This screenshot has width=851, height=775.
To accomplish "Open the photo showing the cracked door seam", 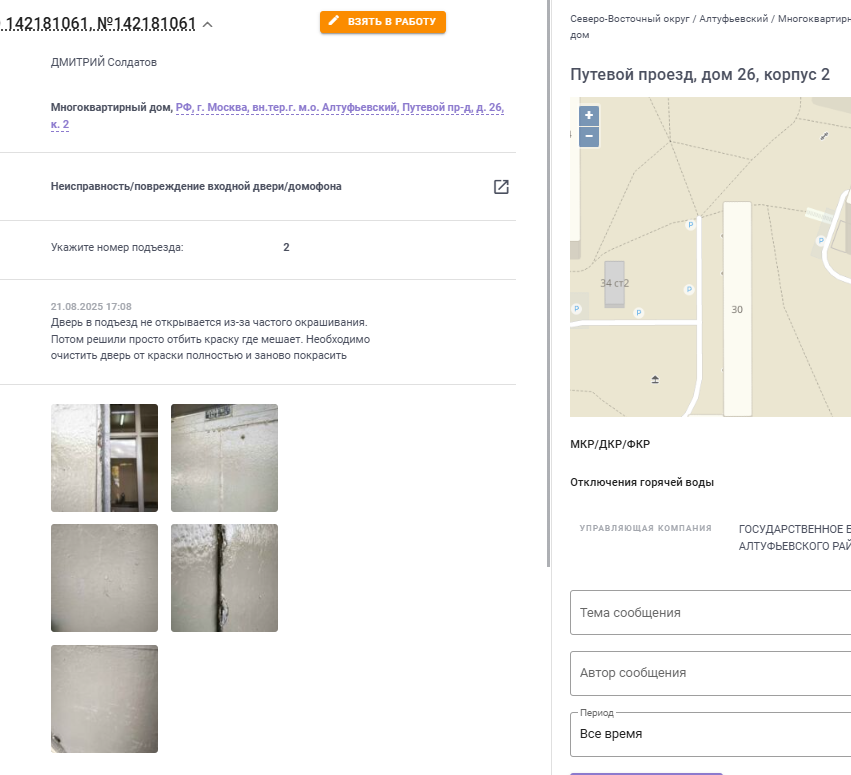I will click(224, 577).
